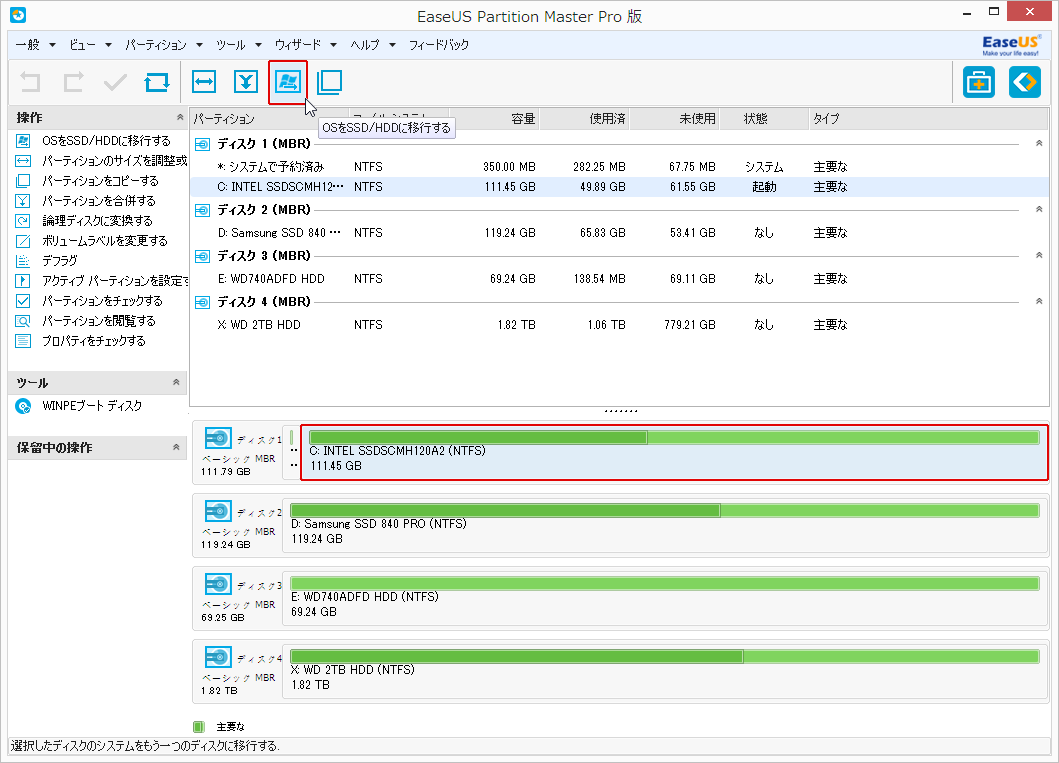This screenshot has width=1059, height=763.
Task: Click the 容量 column header
Action: pos(494,119)
